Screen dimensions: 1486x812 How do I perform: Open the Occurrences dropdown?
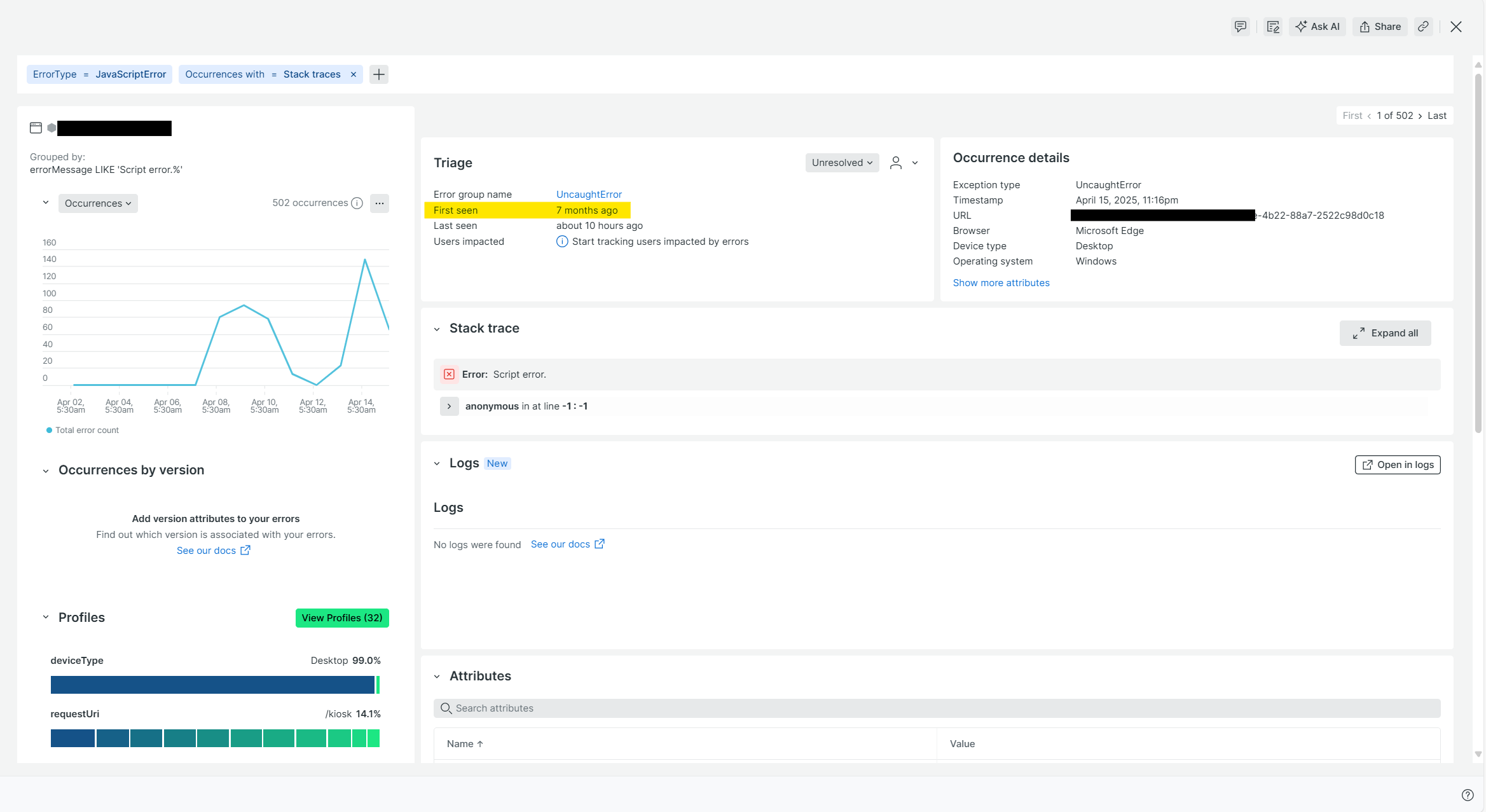coord(98,203)
